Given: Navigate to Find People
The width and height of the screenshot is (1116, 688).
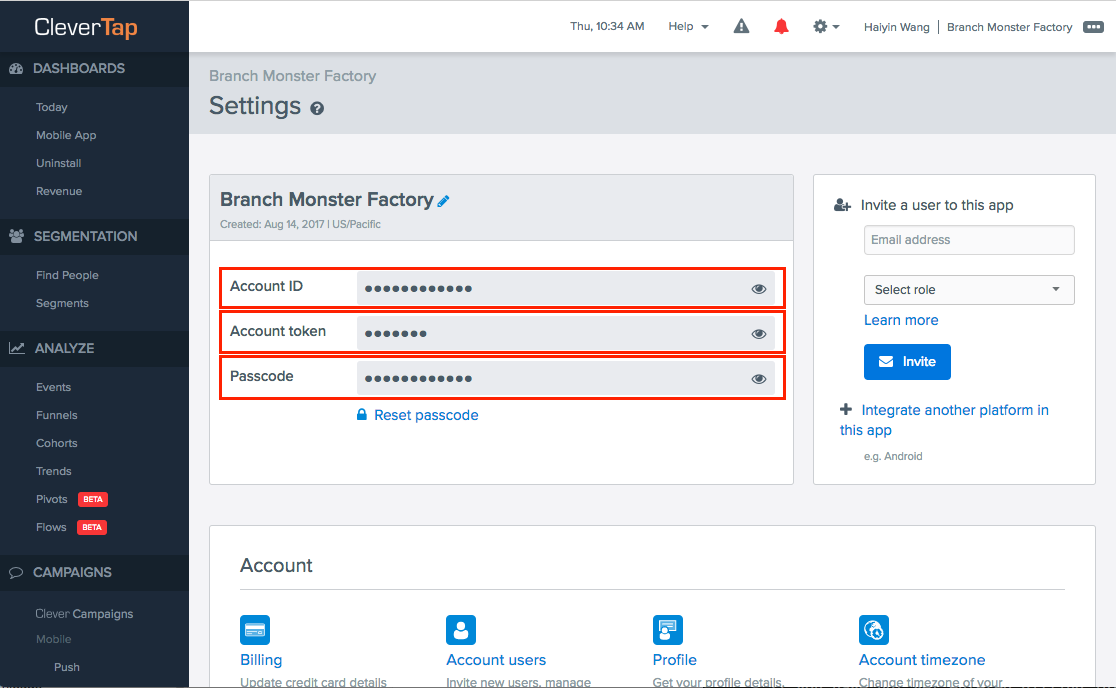Looking at the screenshot, I should point(68,275).
